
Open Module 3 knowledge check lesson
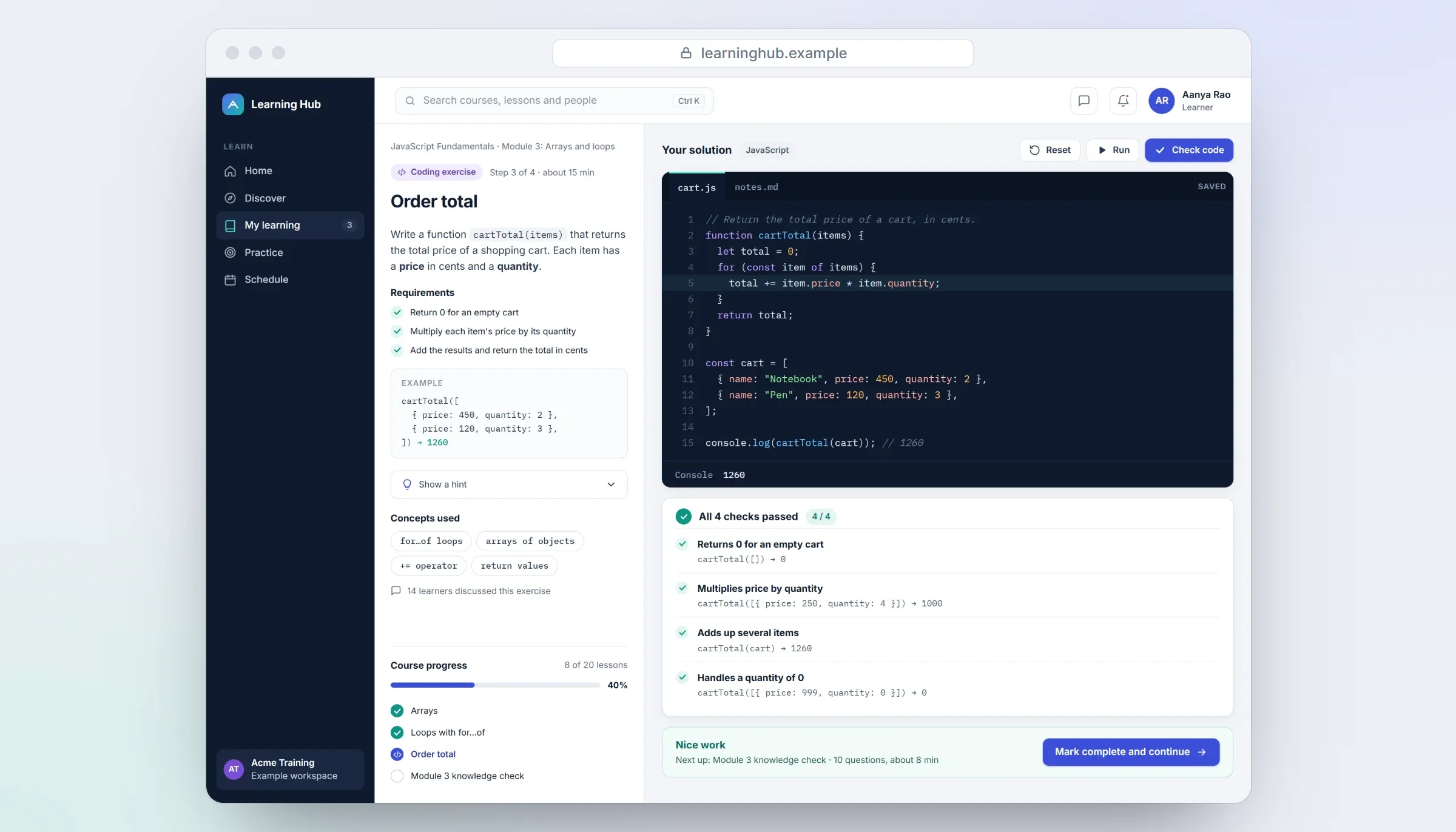pyautogui.click(x=467, y=776)
